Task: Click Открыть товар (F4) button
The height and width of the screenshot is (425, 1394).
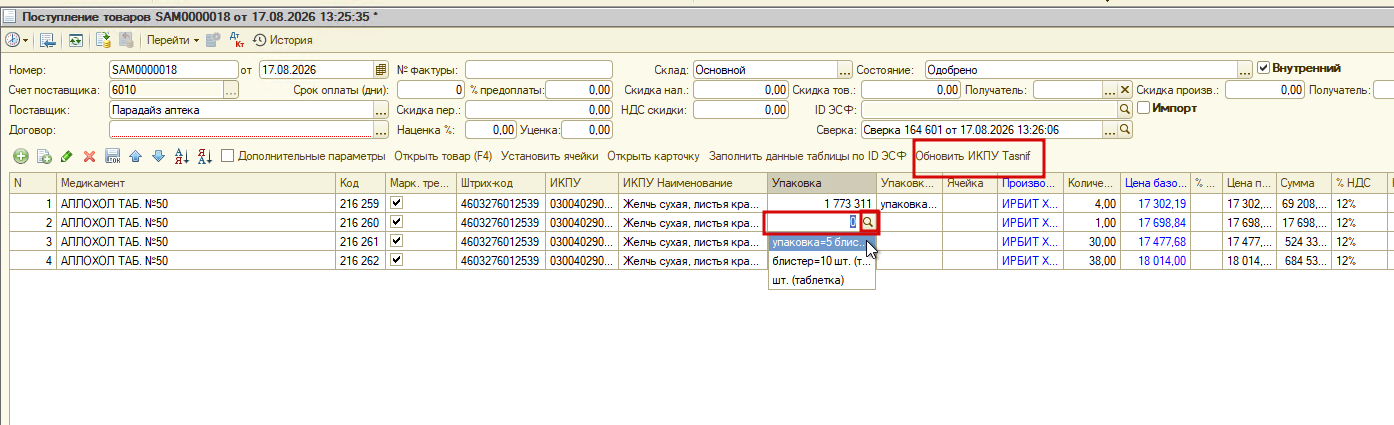Action: click(x=443, y=157)
